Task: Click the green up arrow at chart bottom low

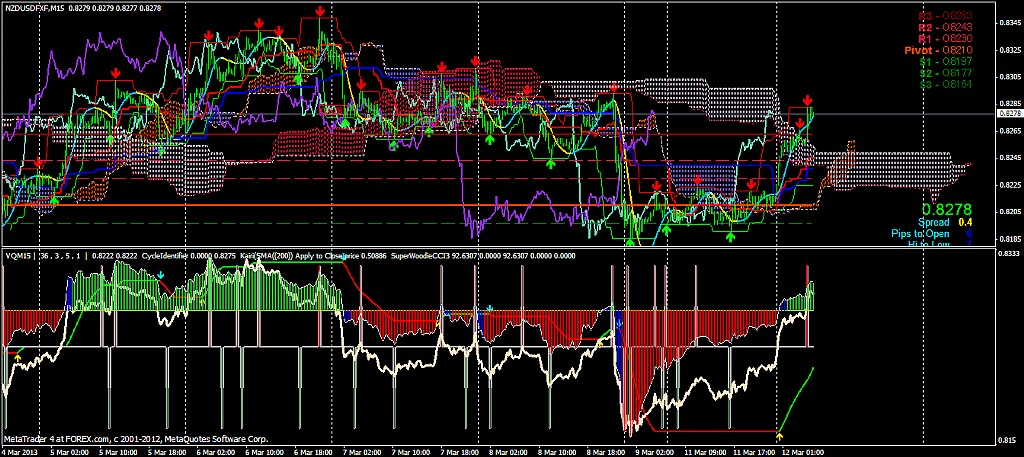Action: [x=630, y=240]
